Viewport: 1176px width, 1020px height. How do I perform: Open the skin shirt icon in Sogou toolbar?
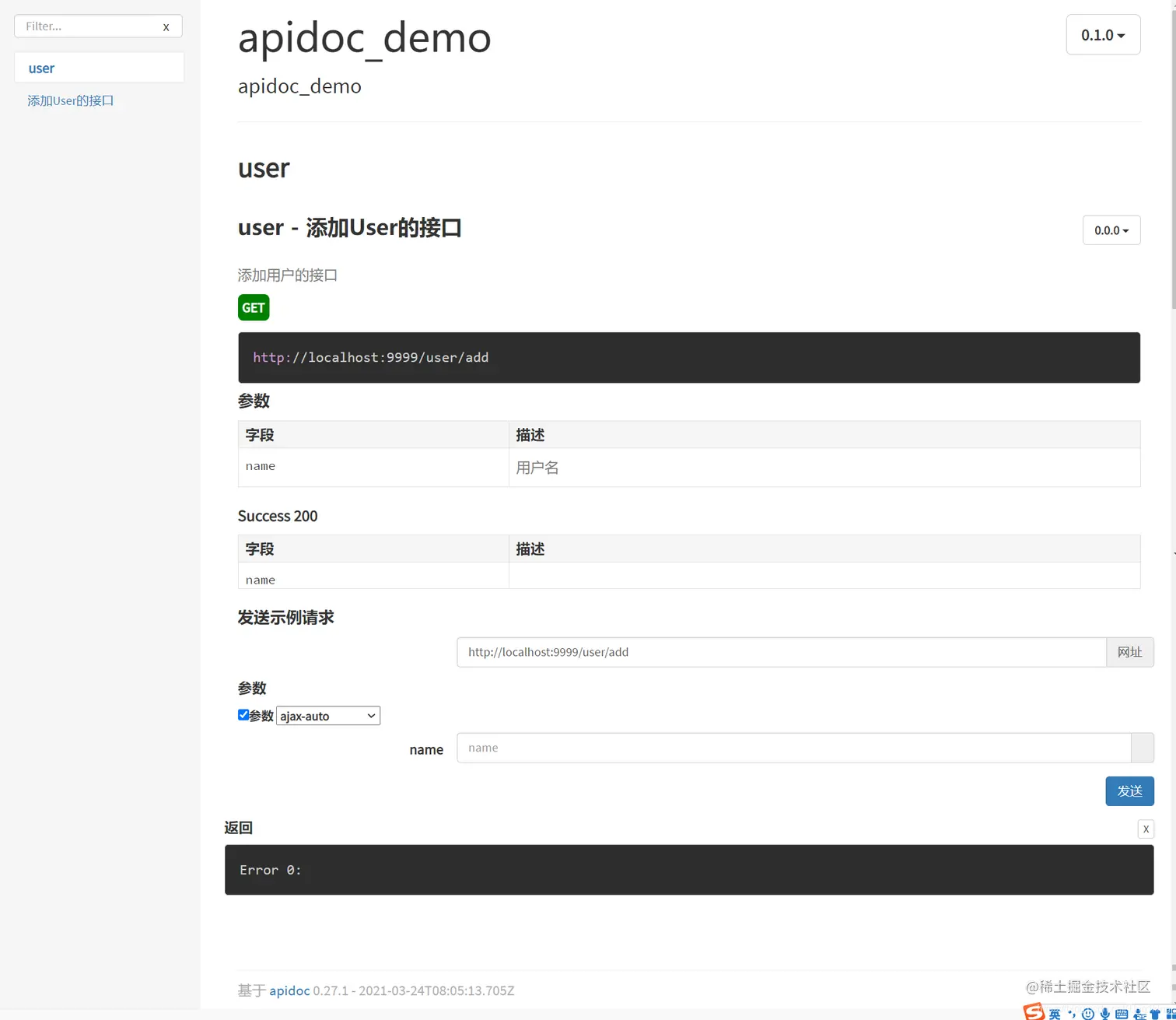point(1155,1015)
